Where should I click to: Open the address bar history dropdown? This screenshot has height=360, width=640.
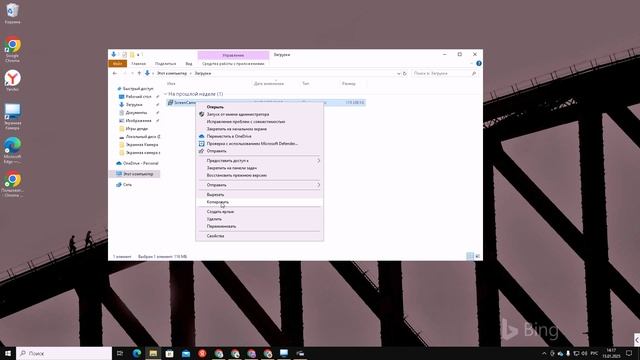[x=398, y=74]
